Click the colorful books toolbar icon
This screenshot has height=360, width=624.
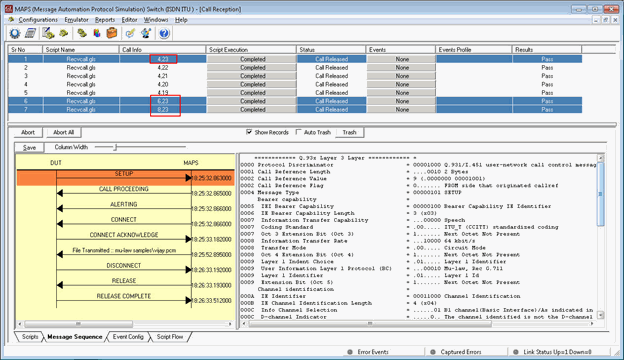97,33
